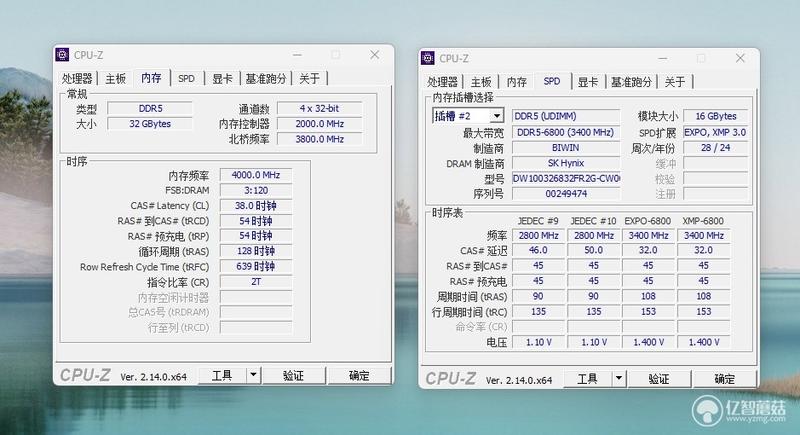
Task: Open the 处理器 tab in right window
Action: (x=442, y=82)
